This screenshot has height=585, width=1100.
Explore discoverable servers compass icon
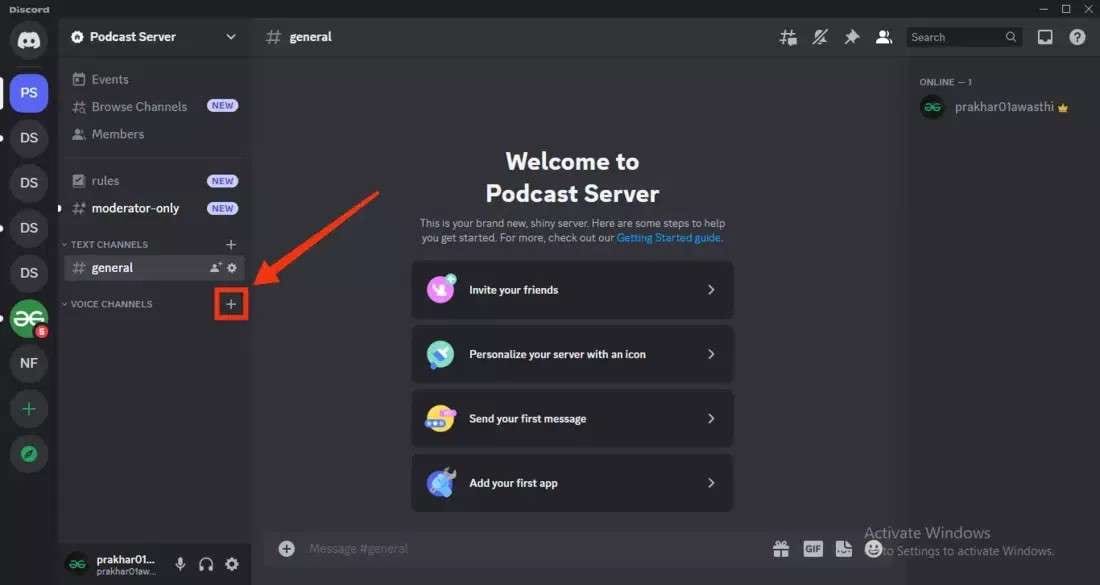click(29, 454)
